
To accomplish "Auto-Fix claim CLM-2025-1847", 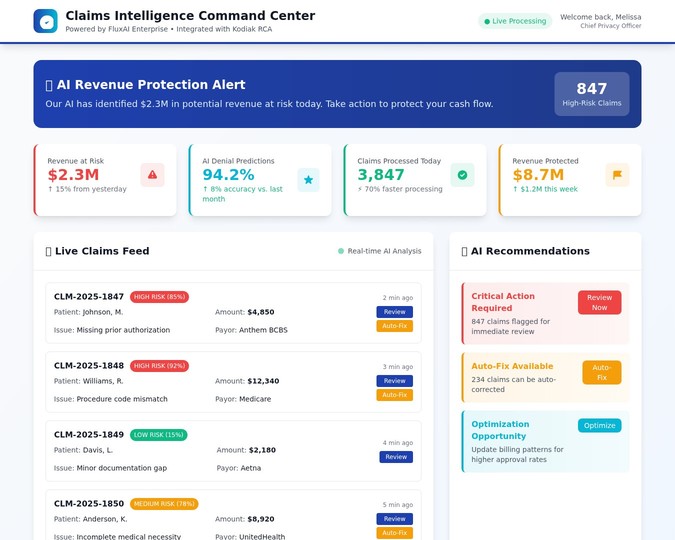I will 395,326.
